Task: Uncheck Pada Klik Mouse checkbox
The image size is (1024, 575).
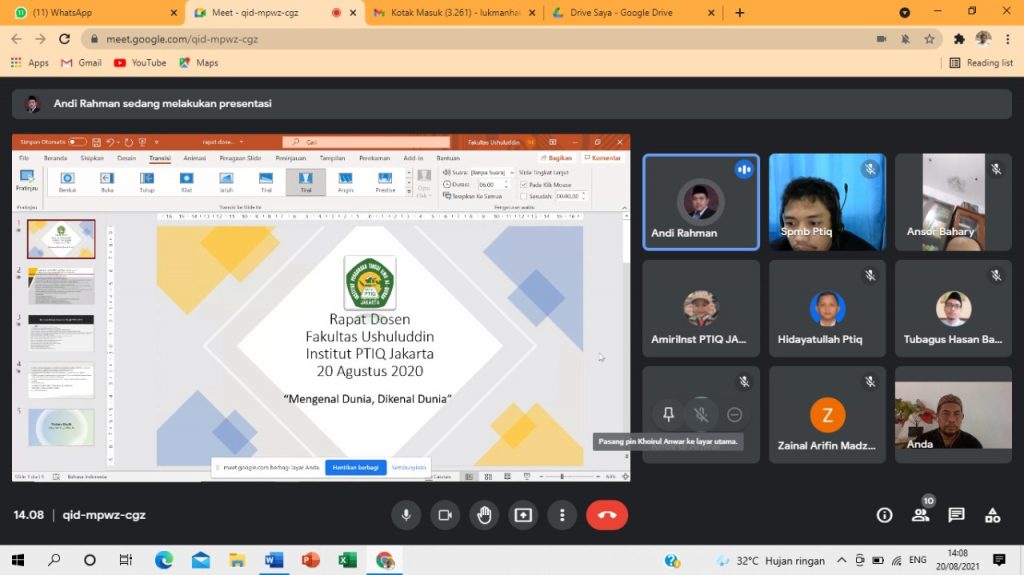Action: [524, 185]
